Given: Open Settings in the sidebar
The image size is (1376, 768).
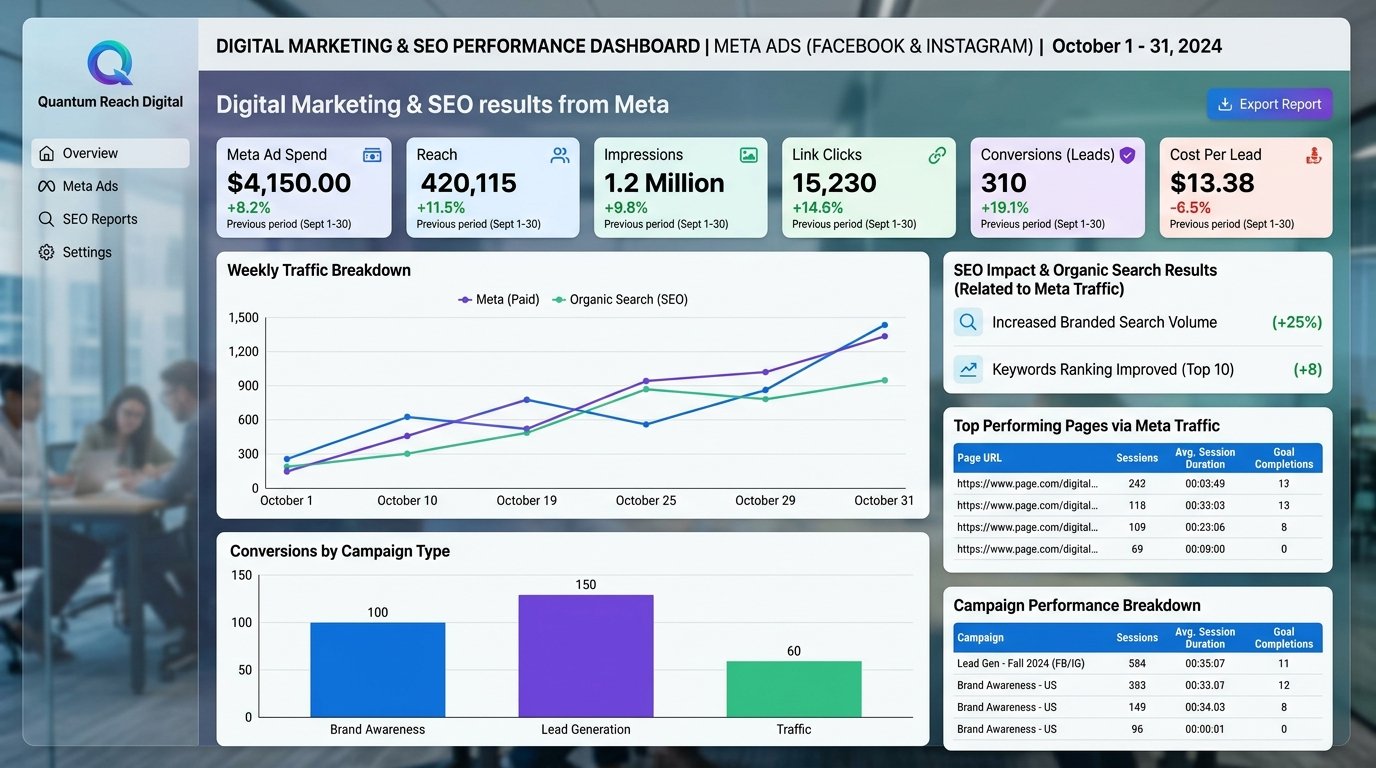Looking at the screenshot, I should 110,252.
